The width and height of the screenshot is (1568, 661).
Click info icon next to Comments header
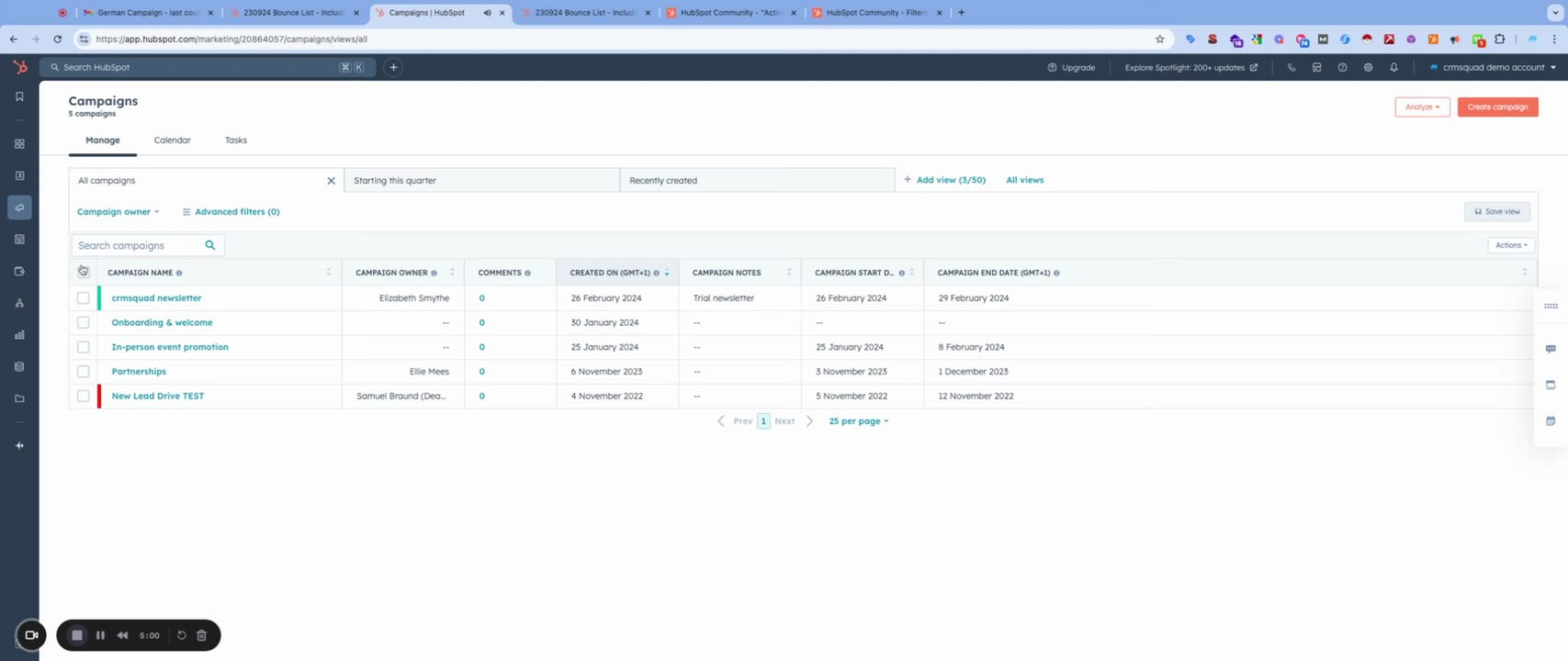pos(527,273)
